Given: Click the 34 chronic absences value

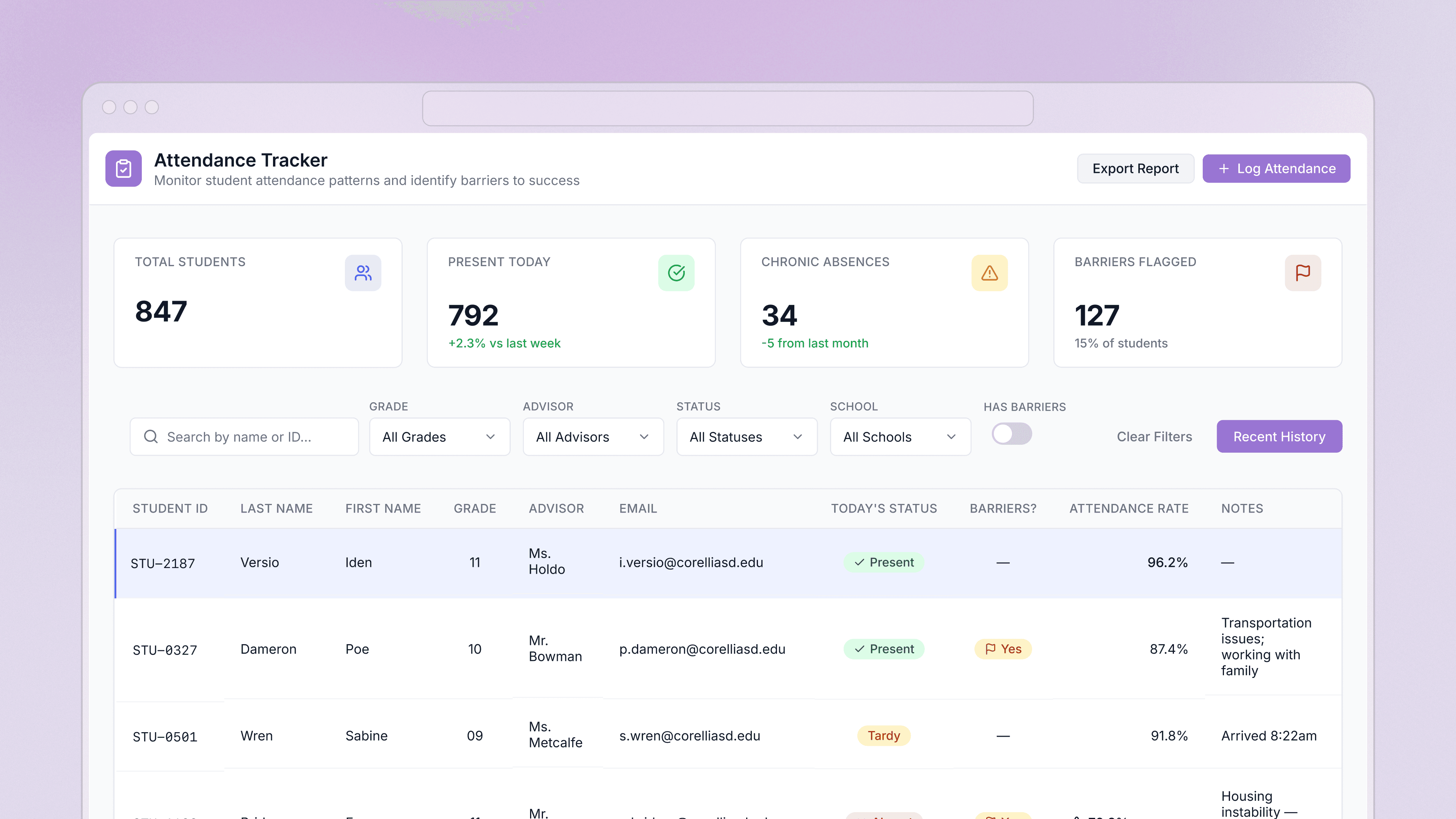Looking at the screenshot, I should pos(780,315).
